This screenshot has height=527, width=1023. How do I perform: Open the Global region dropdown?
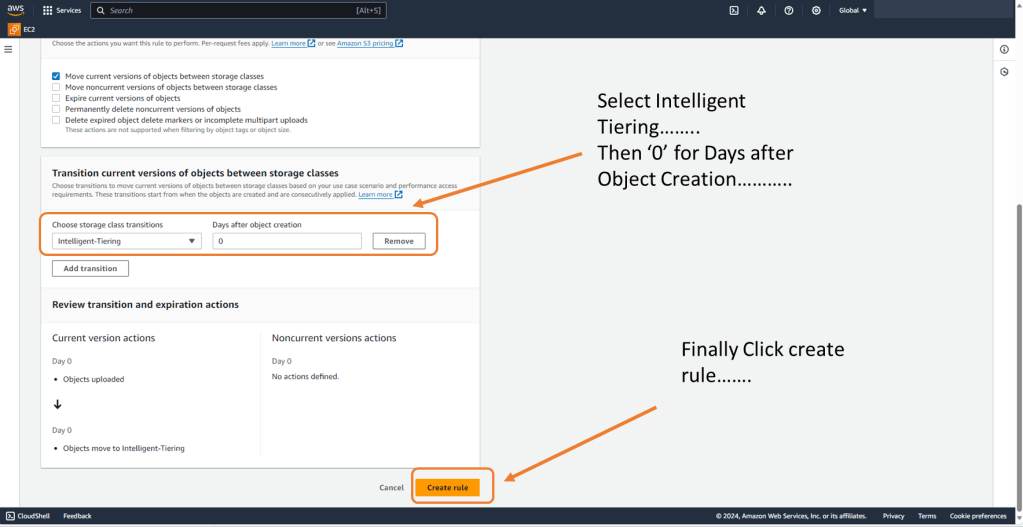(x=853, y=10)
